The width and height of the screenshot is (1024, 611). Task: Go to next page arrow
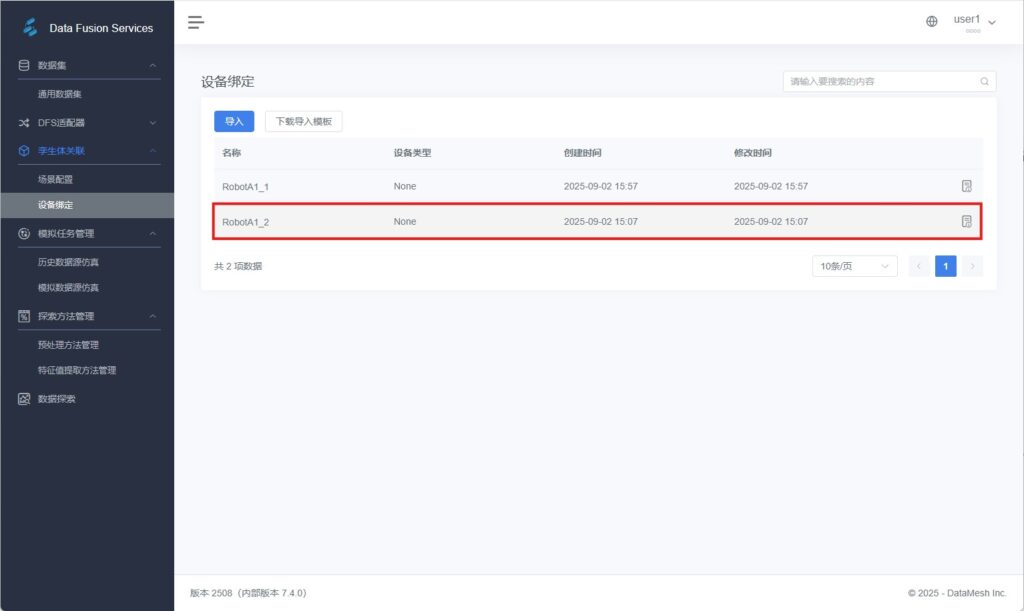pos(972,266)
